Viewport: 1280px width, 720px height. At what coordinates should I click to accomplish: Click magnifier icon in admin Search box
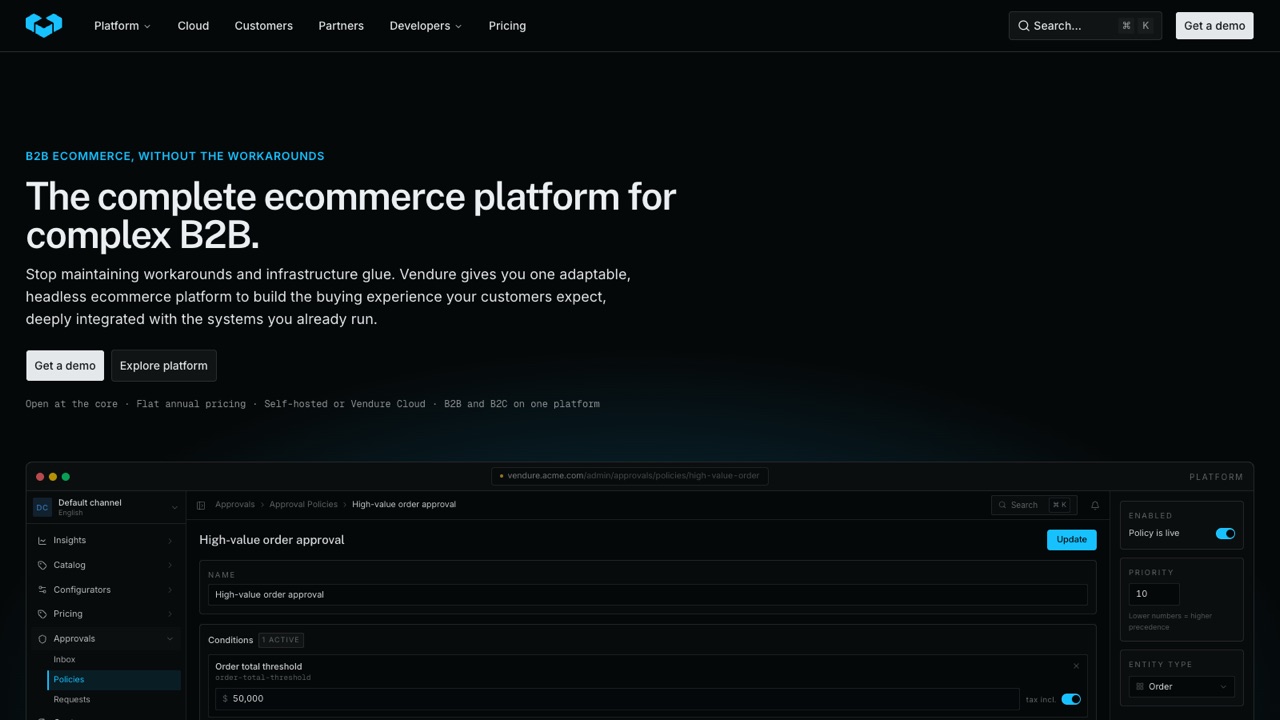tap(1002, 505)
